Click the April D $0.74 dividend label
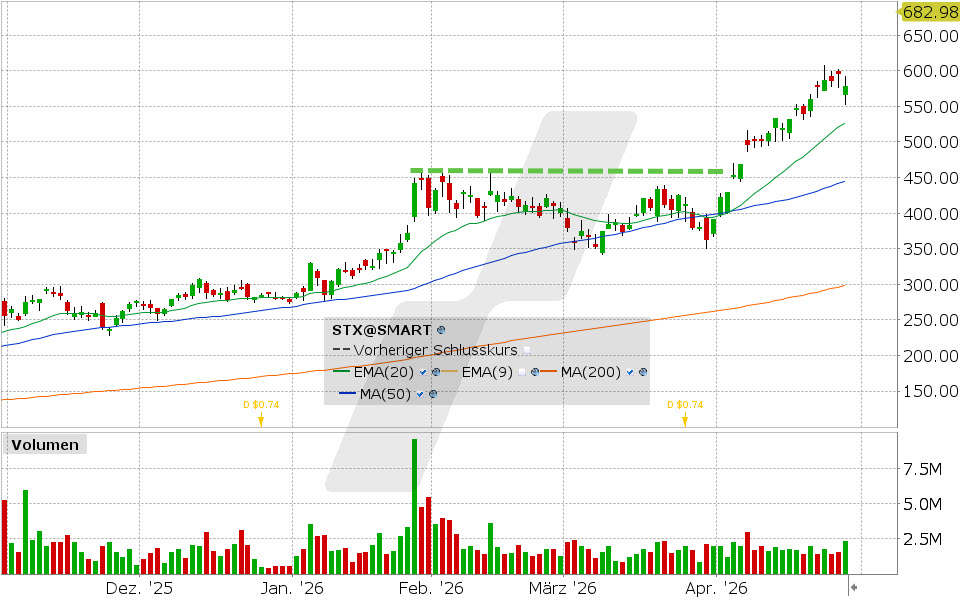Viewport: 960px width, 600px height. 685,405
